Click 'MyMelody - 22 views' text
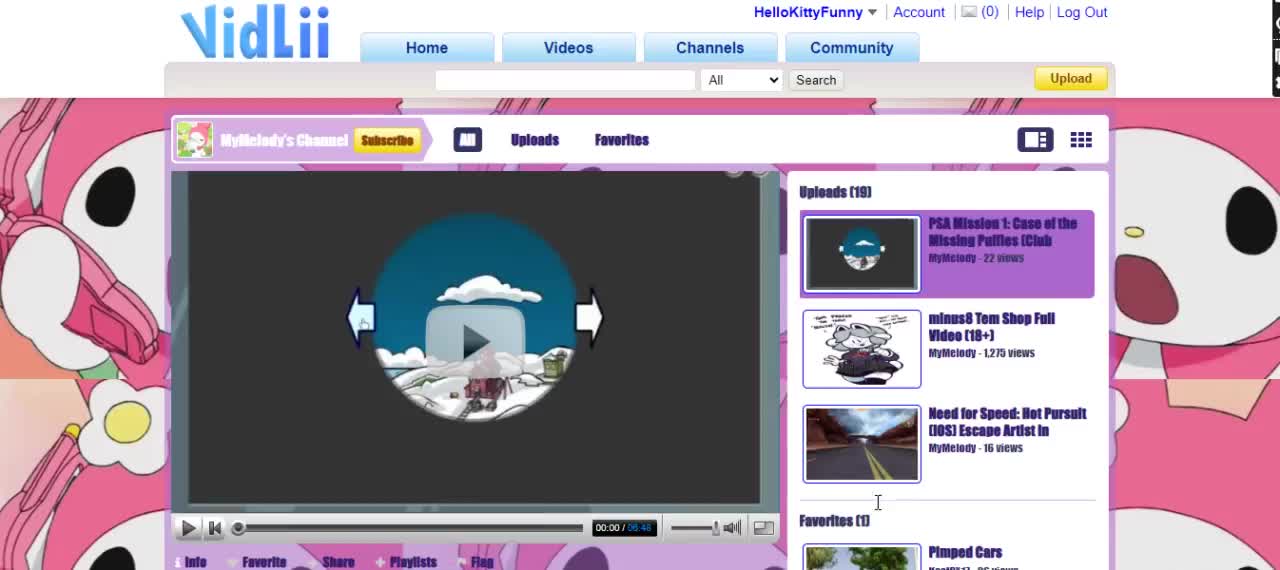1280x570 pixels. pos(976,258)
